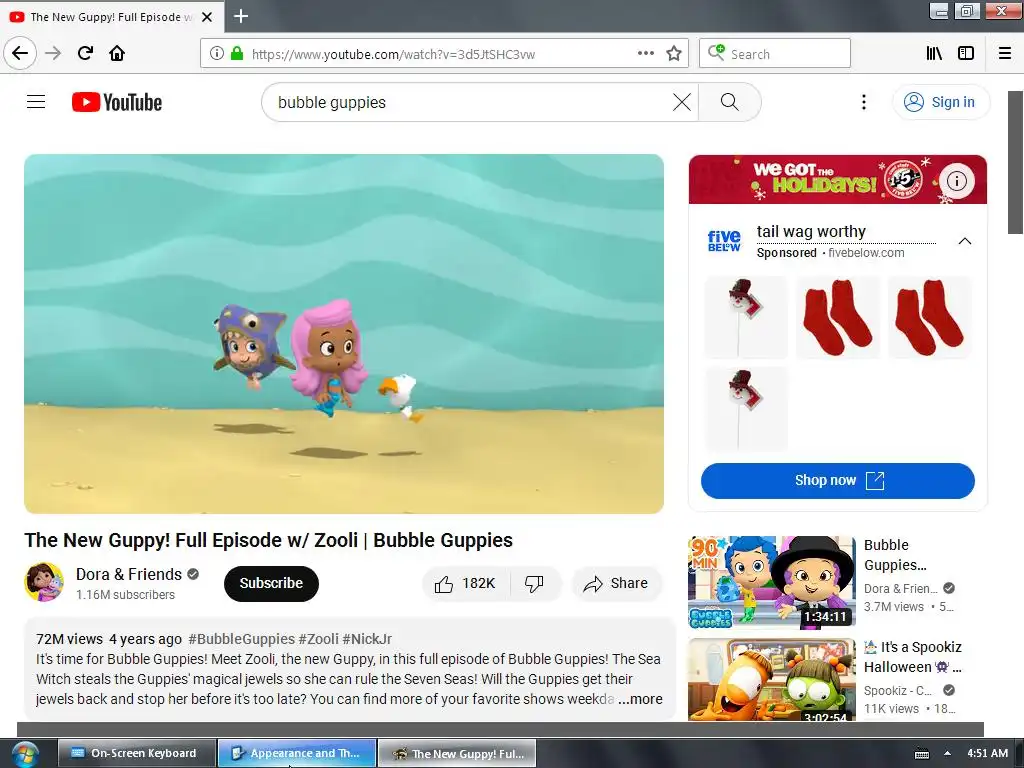Open the Dora & Friends channel name
The height and width of the screenshot is (768, 1024).
[129, 574]
